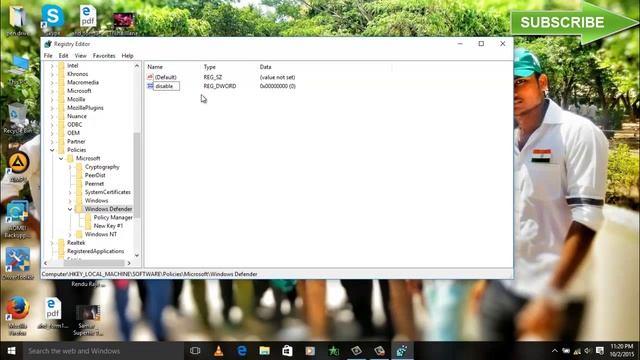Viewport: 640px width, 360px height.
Task: Click the 0x00000000 (0) data cell
Action: pos(278,86)
